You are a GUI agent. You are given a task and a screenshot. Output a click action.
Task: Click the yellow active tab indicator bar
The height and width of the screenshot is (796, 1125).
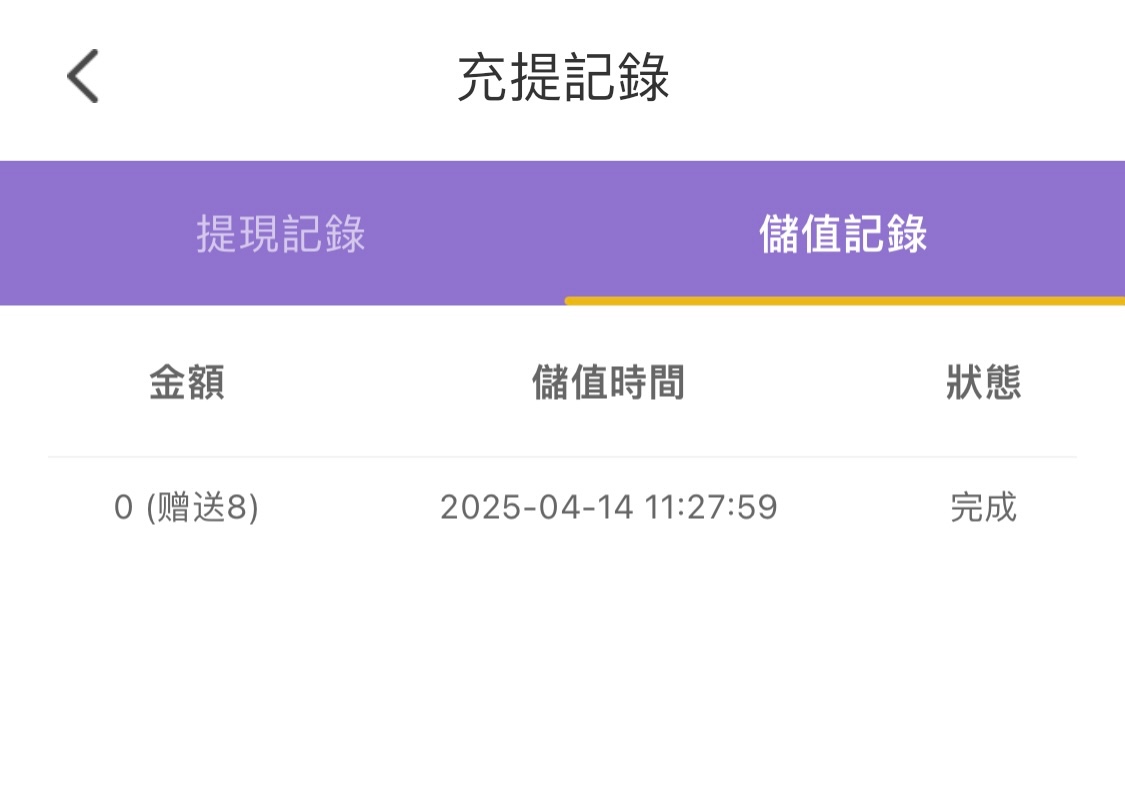click(x=844, y=300)
